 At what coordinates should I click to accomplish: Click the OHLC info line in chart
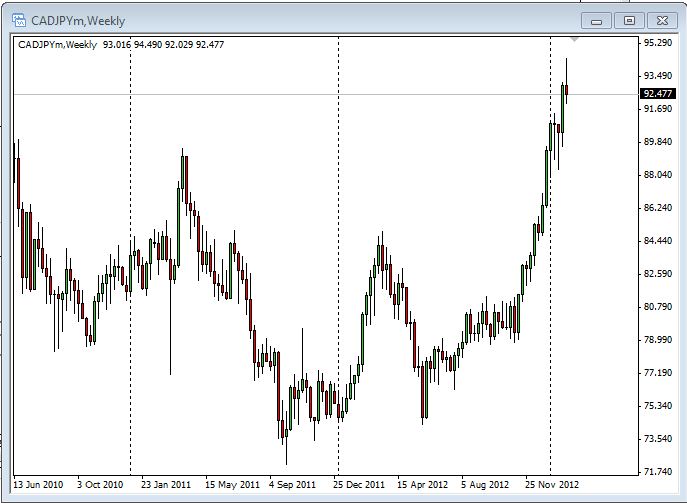click(x=121, y=44)
